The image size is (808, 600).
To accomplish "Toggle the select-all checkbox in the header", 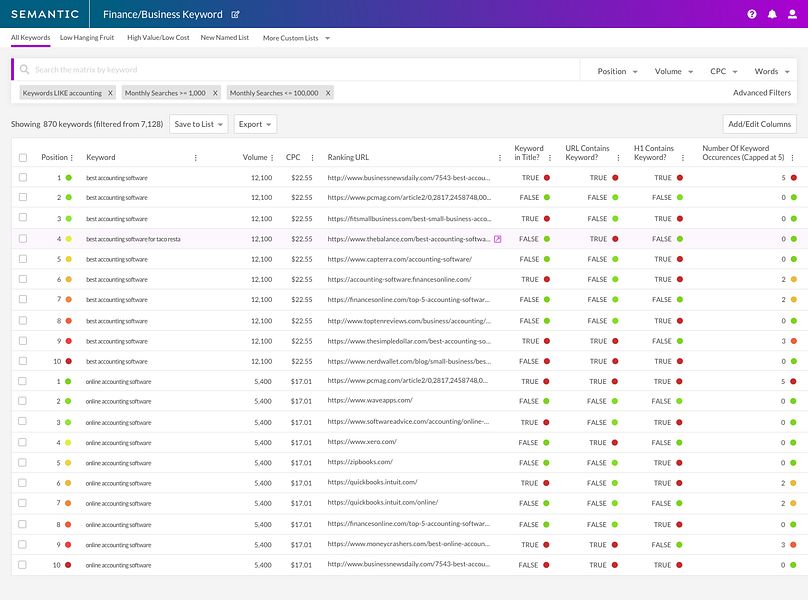I will click(x=23, y=158).
